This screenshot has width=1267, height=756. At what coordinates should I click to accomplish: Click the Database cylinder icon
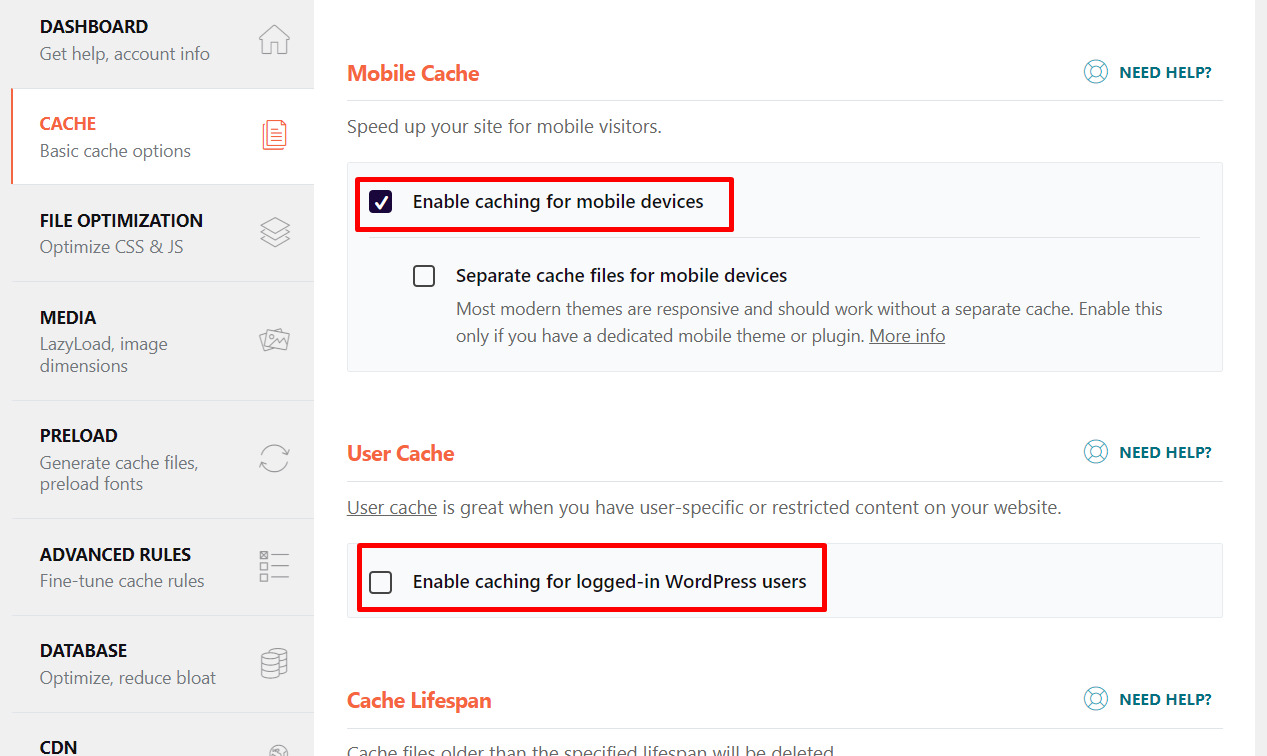click(274, 663)
